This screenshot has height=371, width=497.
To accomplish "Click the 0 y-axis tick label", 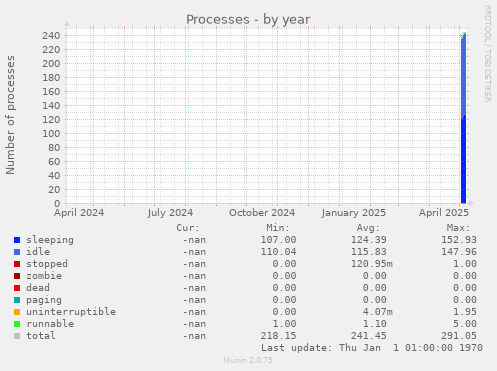I will [x=57, y=203].
